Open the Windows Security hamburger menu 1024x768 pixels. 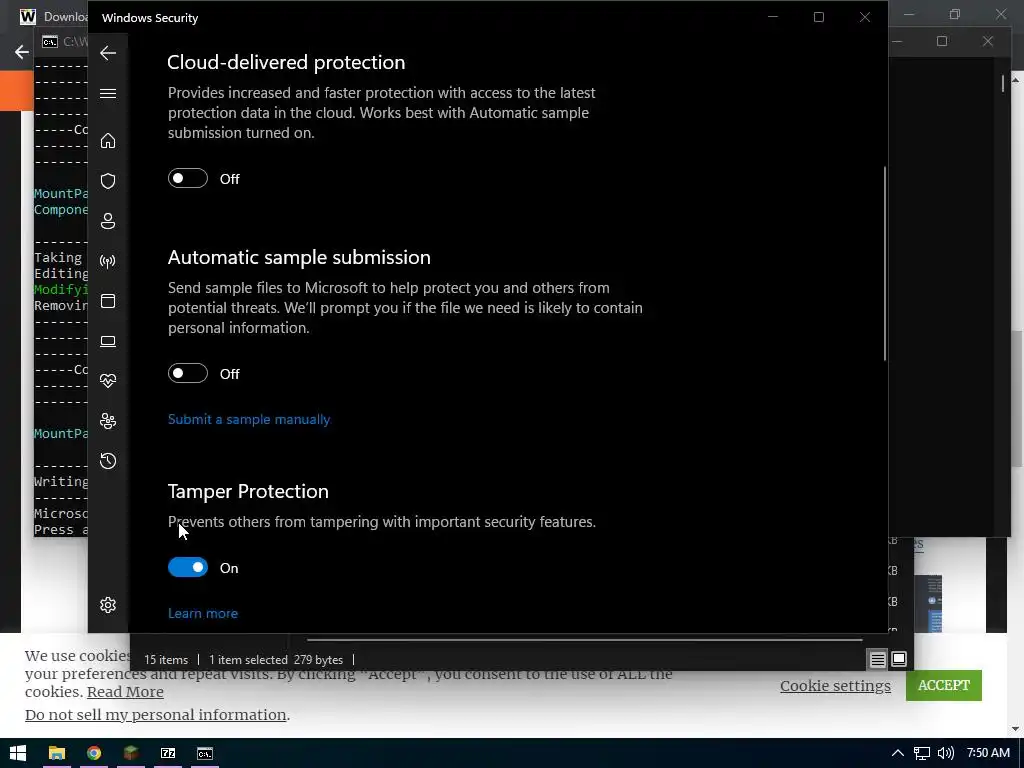pos(108,93)
